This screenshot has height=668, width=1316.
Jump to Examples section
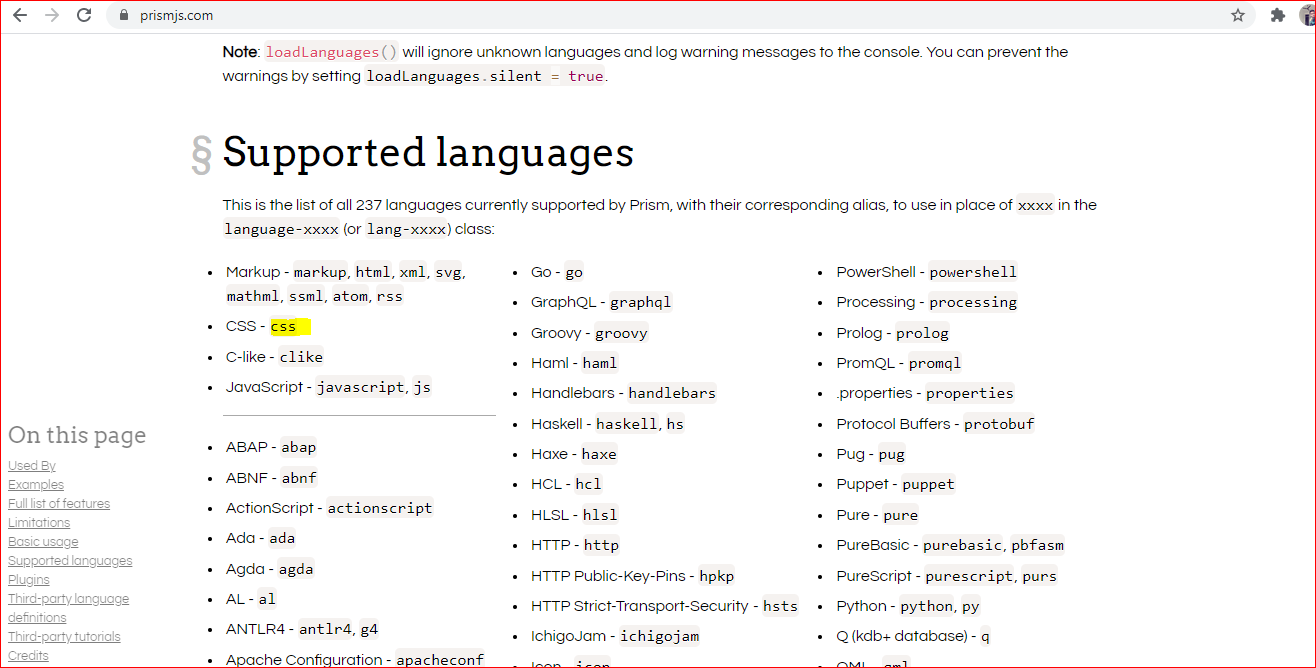[x=36, y=485]
